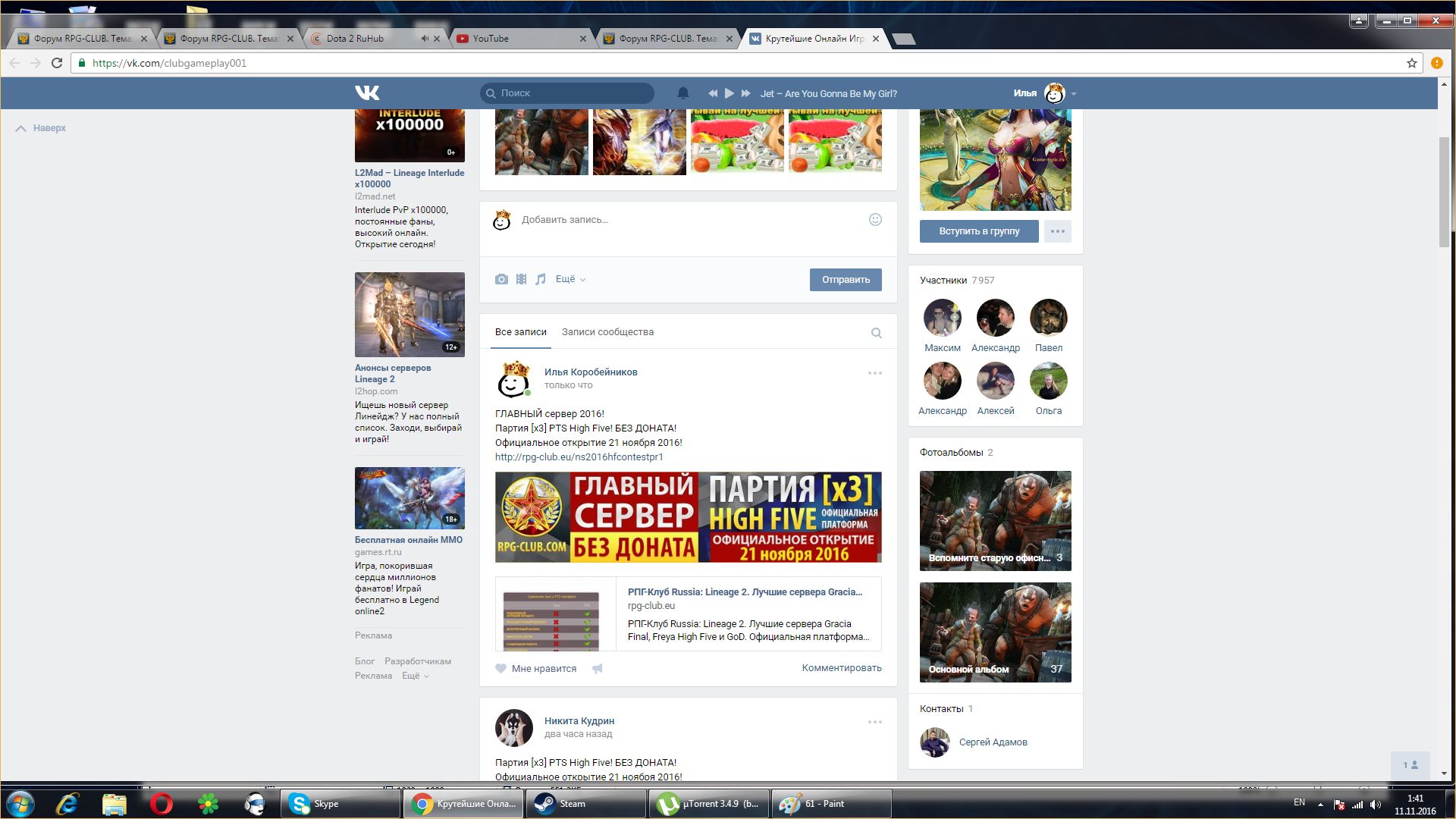Image resolution: width=1456 pixels, height=819 pixels.
Task: Share post with the megaphone icon
Action: tap(598, 668)
